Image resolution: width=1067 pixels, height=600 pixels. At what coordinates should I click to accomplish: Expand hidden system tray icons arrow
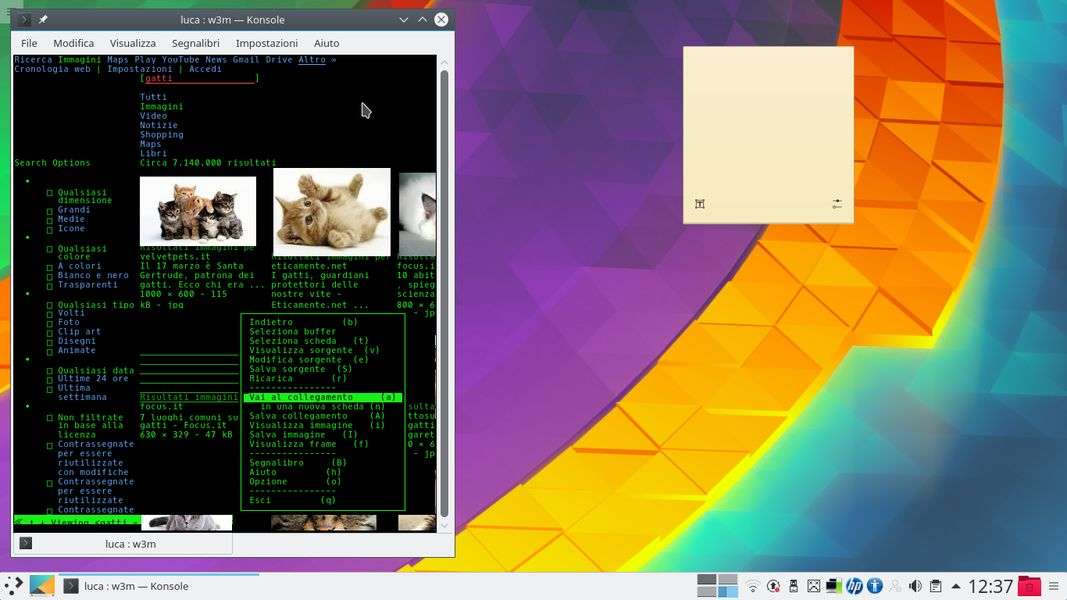click(955, 586)
